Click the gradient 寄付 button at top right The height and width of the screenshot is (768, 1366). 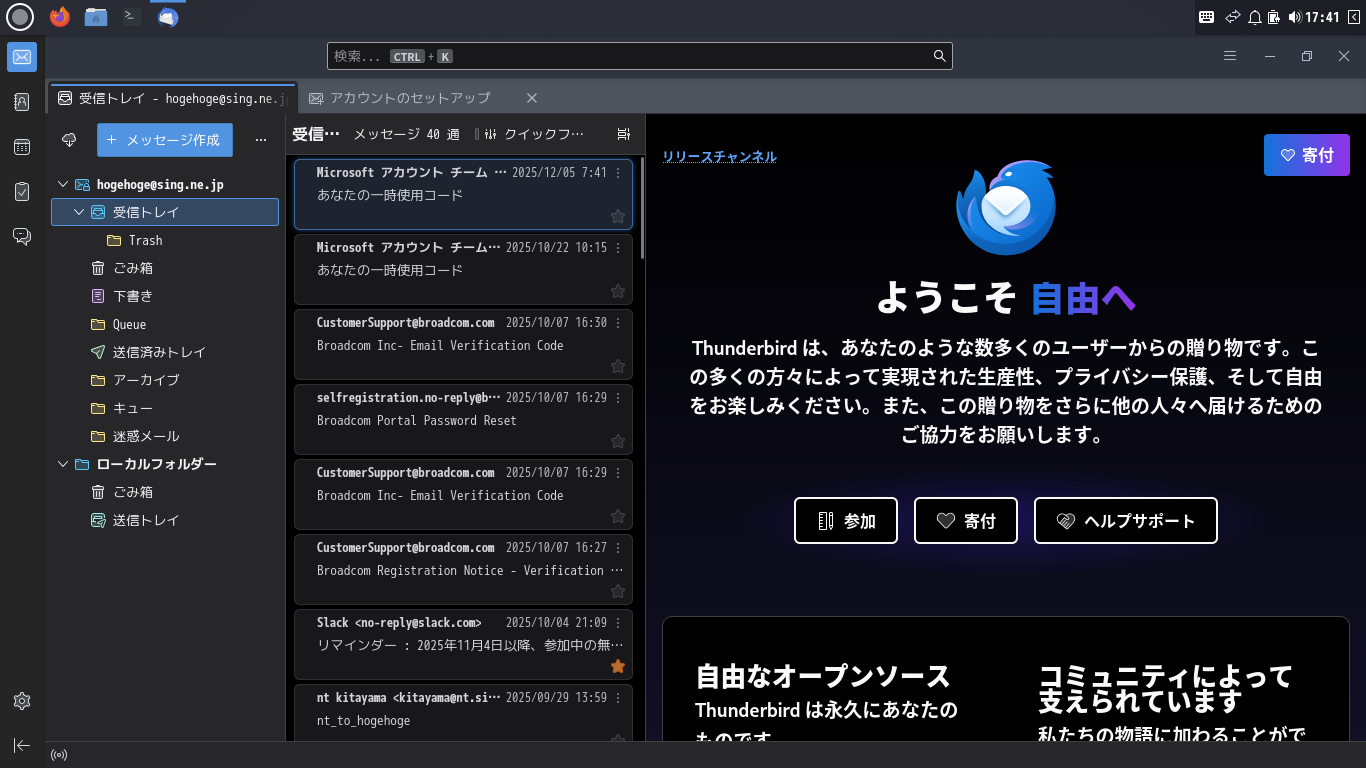1307,155
